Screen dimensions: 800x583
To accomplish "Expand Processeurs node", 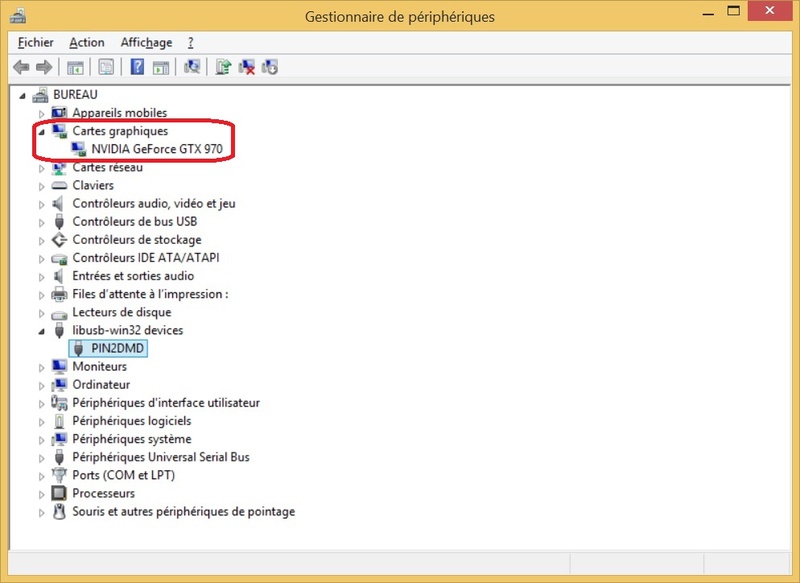I will [x=41, y=494].
